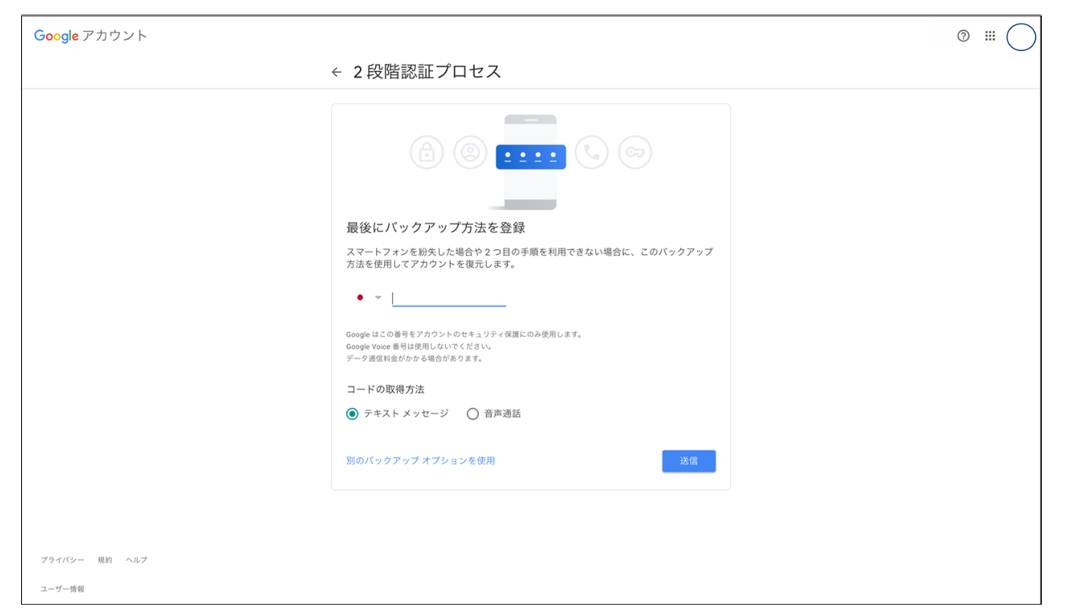This screenshot has width=1072, height=615.
Task: Click the blue verification code illustration
Action: [x=530, y=156]
